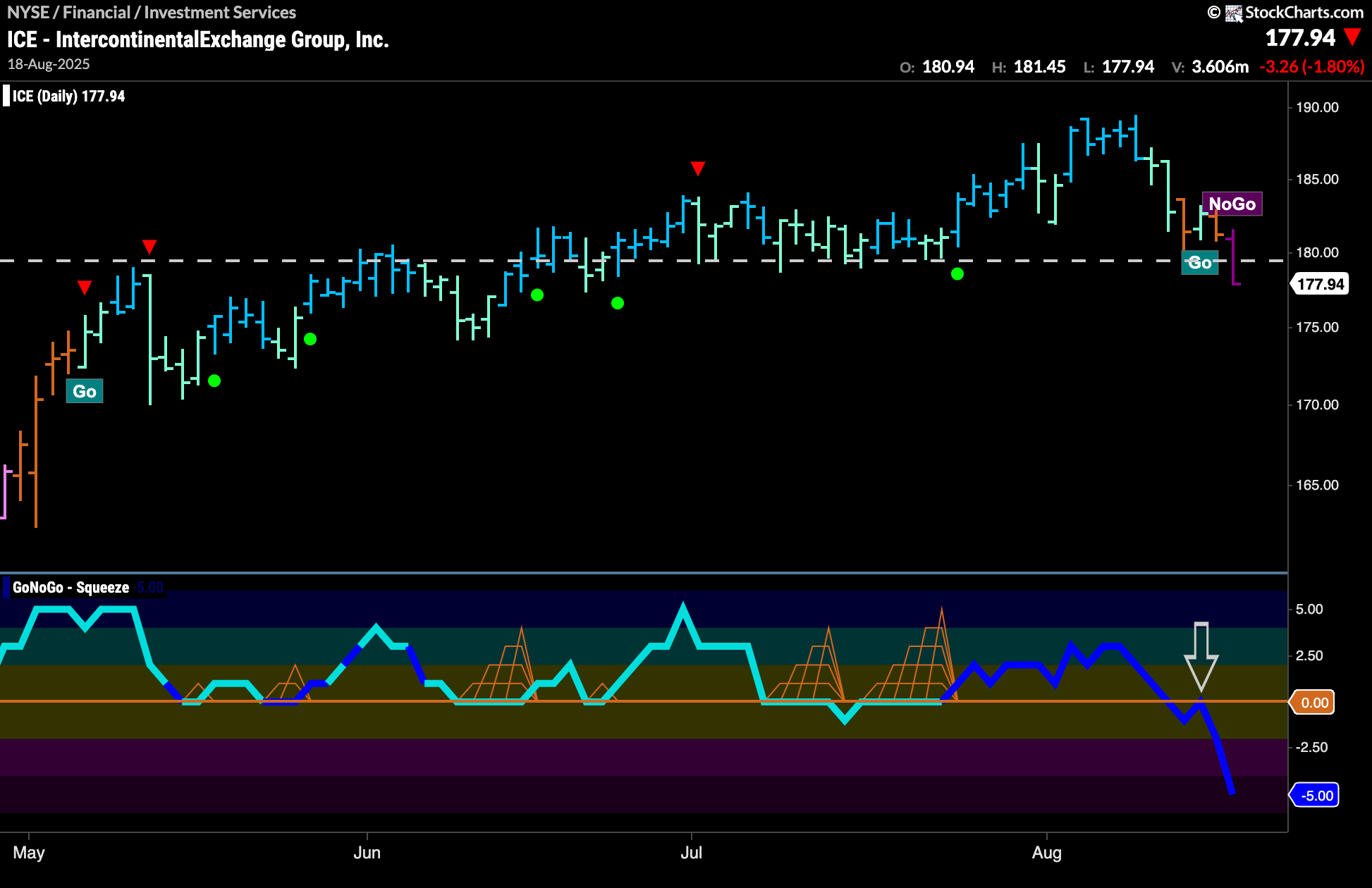Click the purple NoGo flag label
The width and height of the screenshot is (1372, 888).
(1232, 204)
